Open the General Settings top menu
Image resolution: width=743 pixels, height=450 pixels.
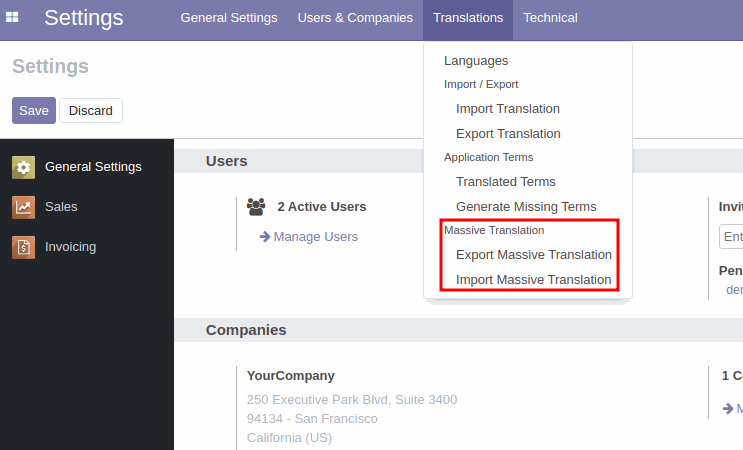(229, 18)
